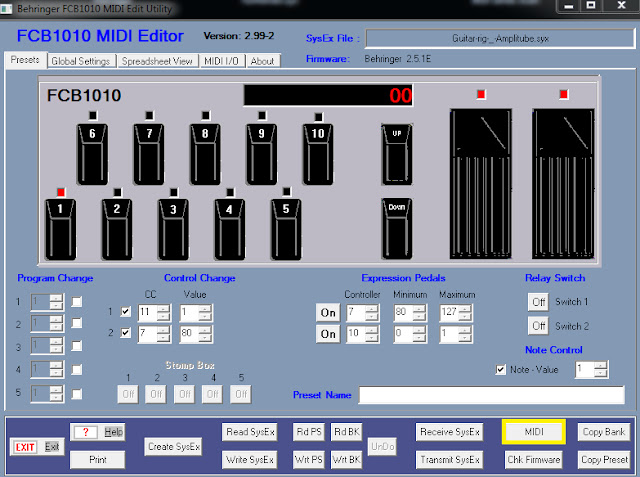Click the left expression pedal graphic
640x477 pixels.
pyautogui.click(x=480, y=184)
